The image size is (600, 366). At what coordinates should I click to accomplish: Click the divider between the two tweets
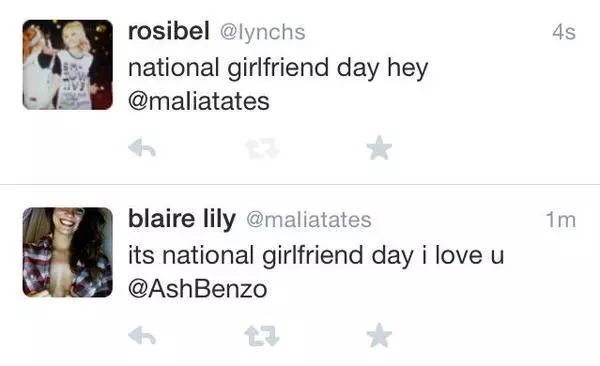pyautogui.click(x=300, y=185)
